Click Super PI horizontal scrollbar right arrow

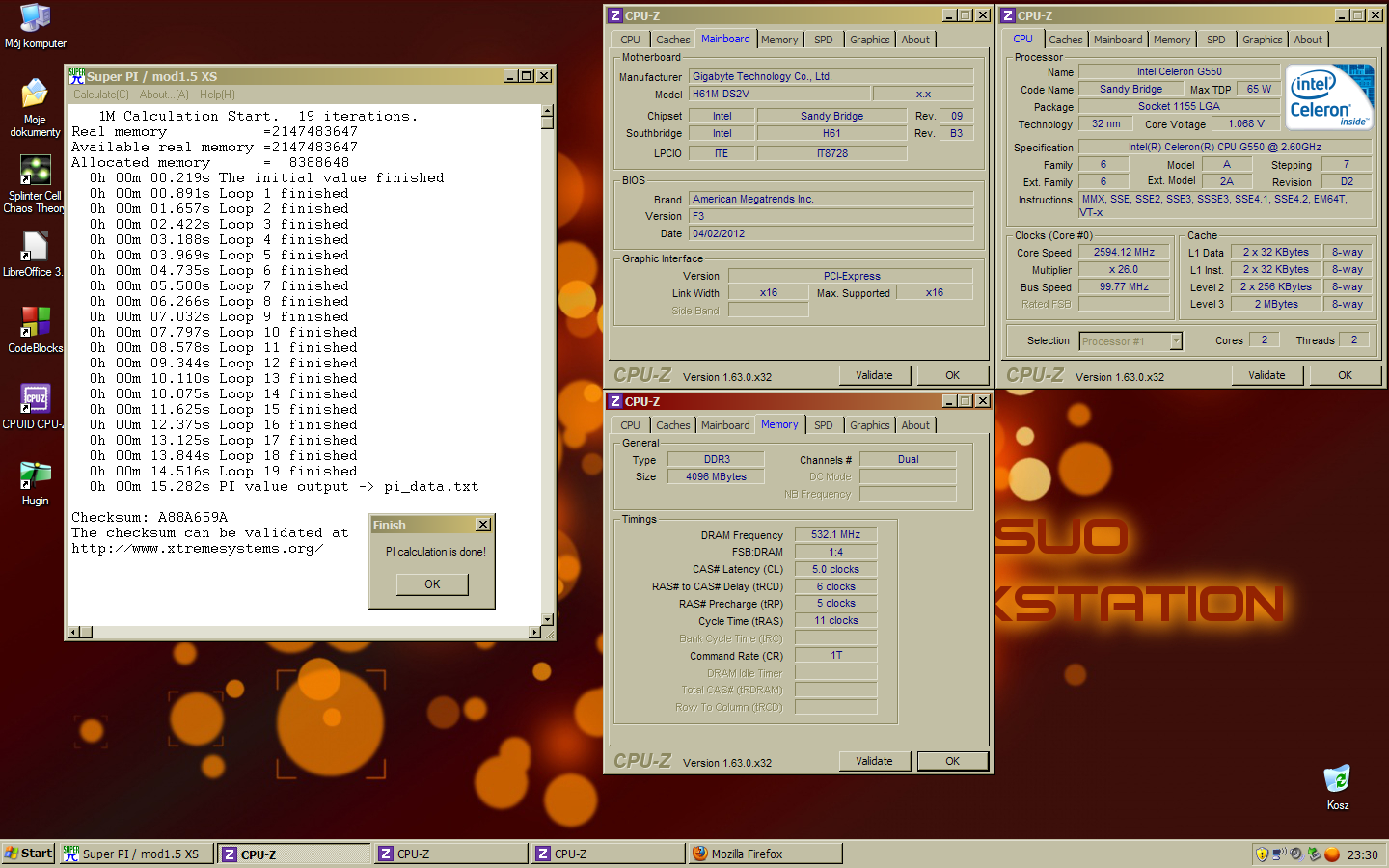coord(534,632)
